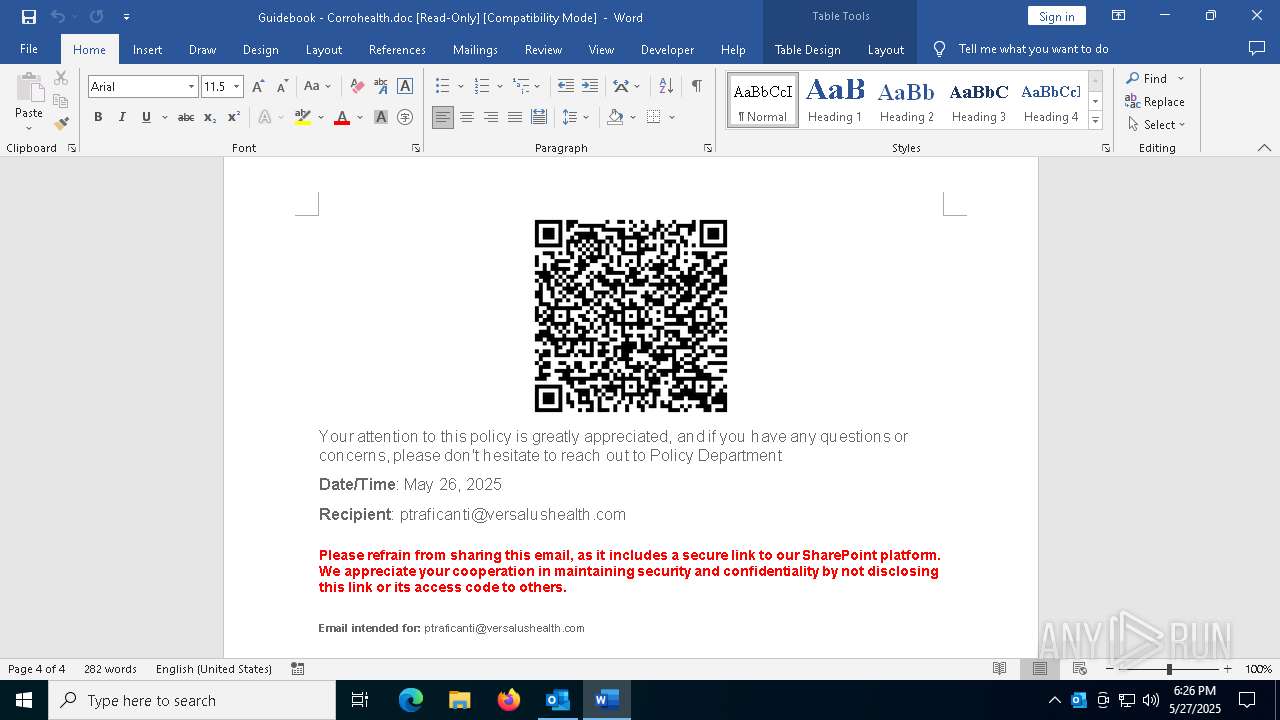Open the Change Case dropdown
The height and width of the screenshot is (720, 1280).
click(317, 87)
